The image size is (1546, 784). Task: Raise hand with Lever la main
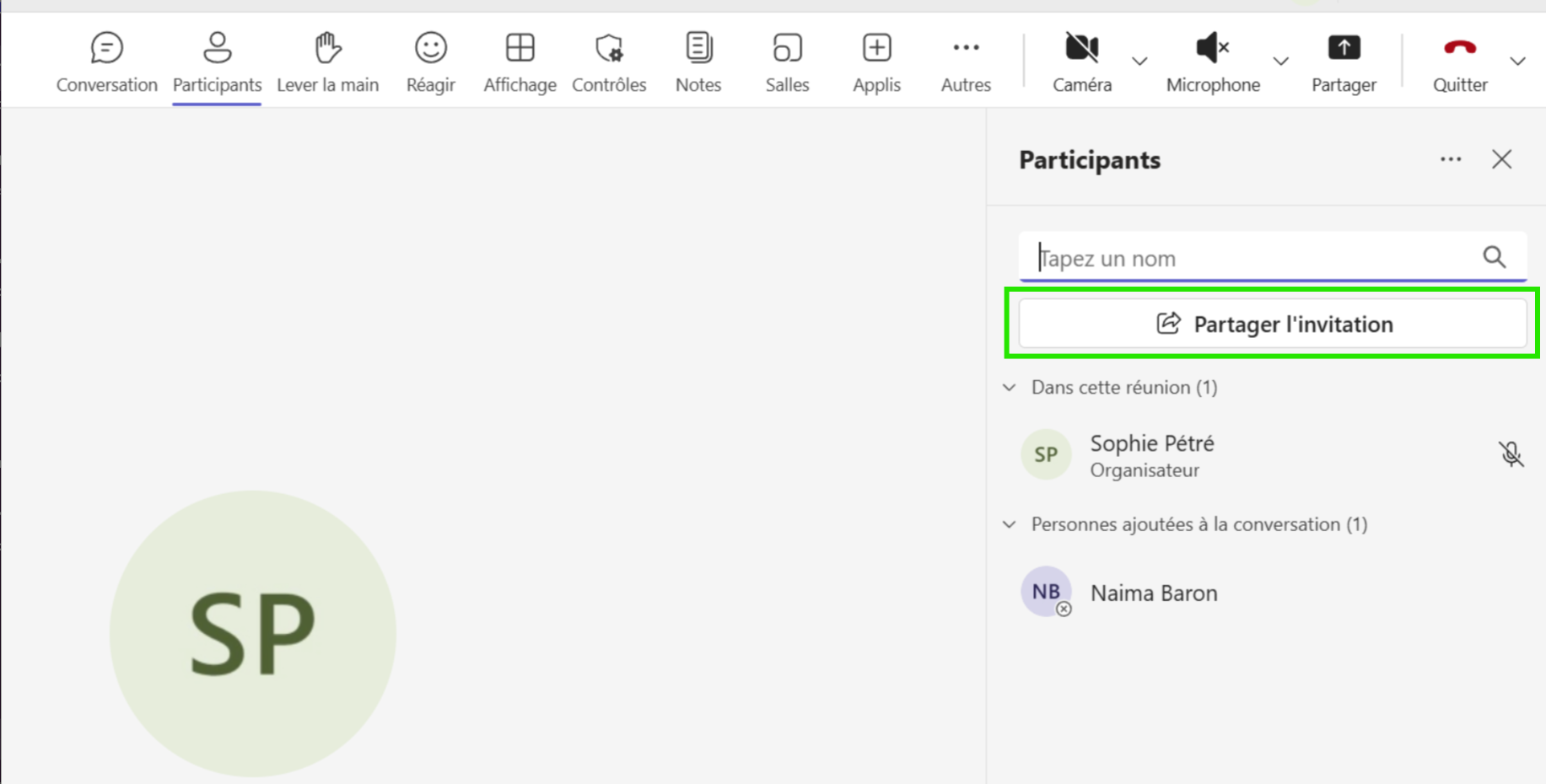click(327, 62)
